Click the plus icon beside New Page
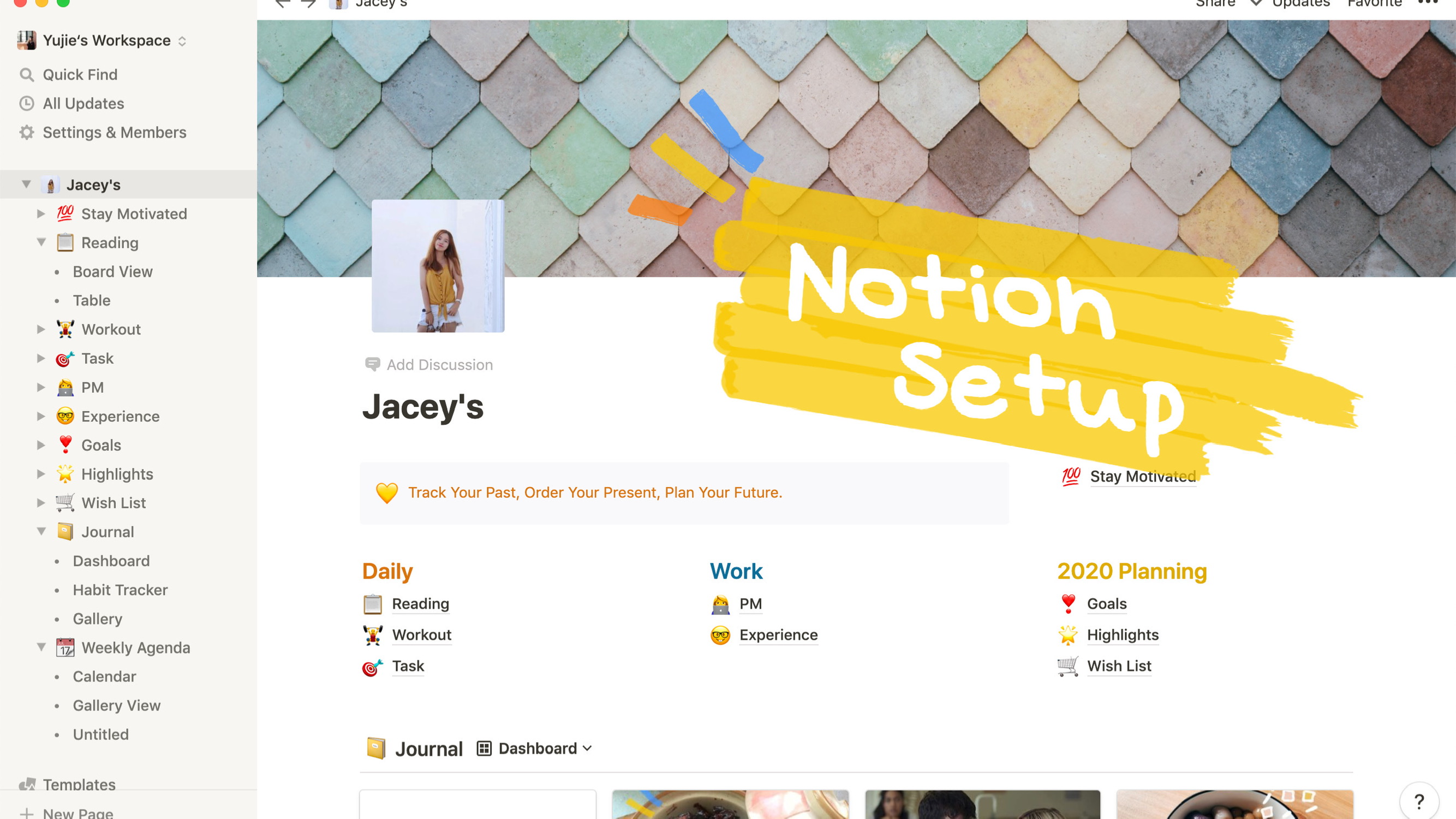The width and height of the screenshot is (1456, 819). coord(27,814)
